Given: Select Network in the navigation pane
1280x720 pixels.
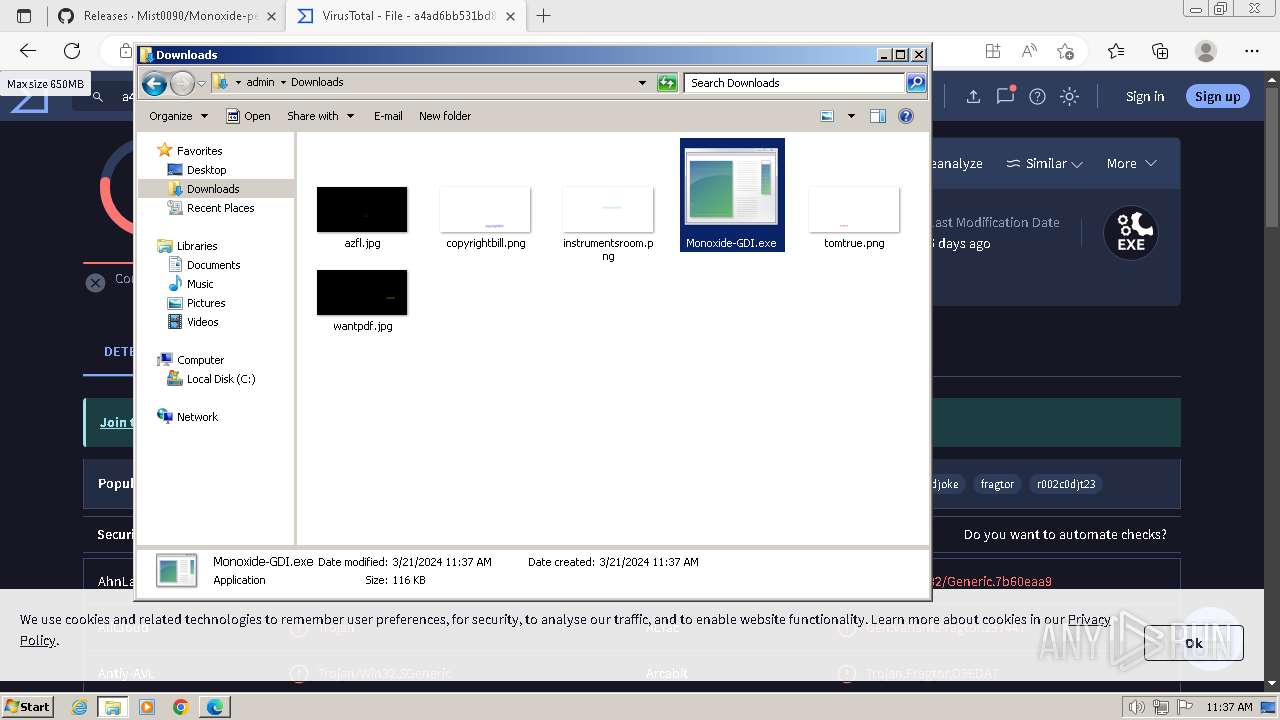Looking at the screenshot, I should (x=197, y=417).
